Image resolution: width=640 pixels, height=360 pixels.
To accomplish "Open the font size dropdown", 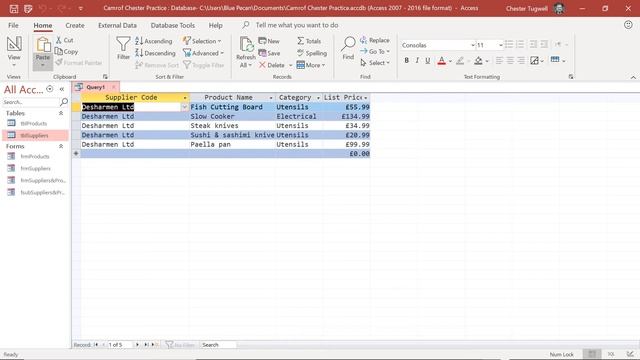I will tap(501, 45).
